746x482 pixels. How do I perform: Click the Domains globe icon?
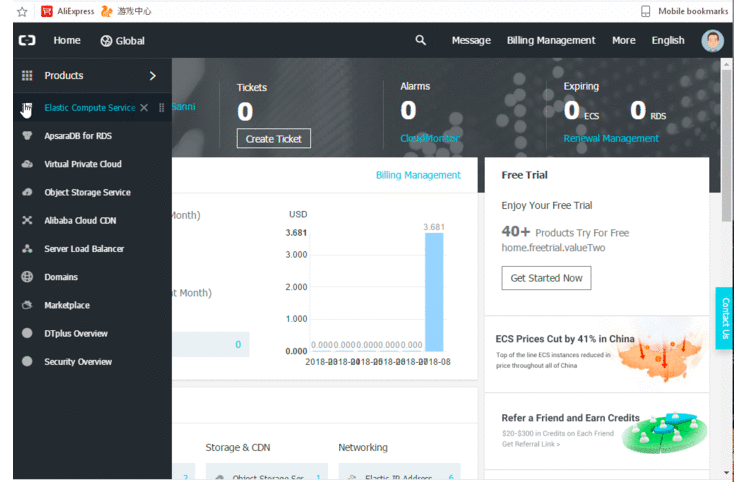(27, 276)
